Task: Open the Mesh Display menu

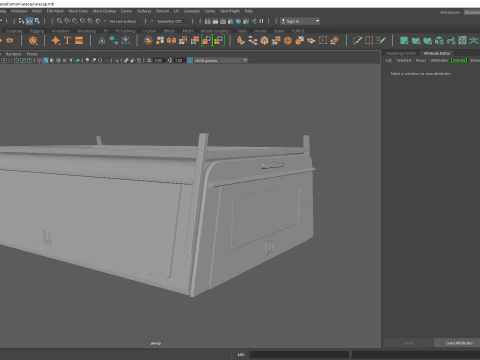Action: pos(104,11)
